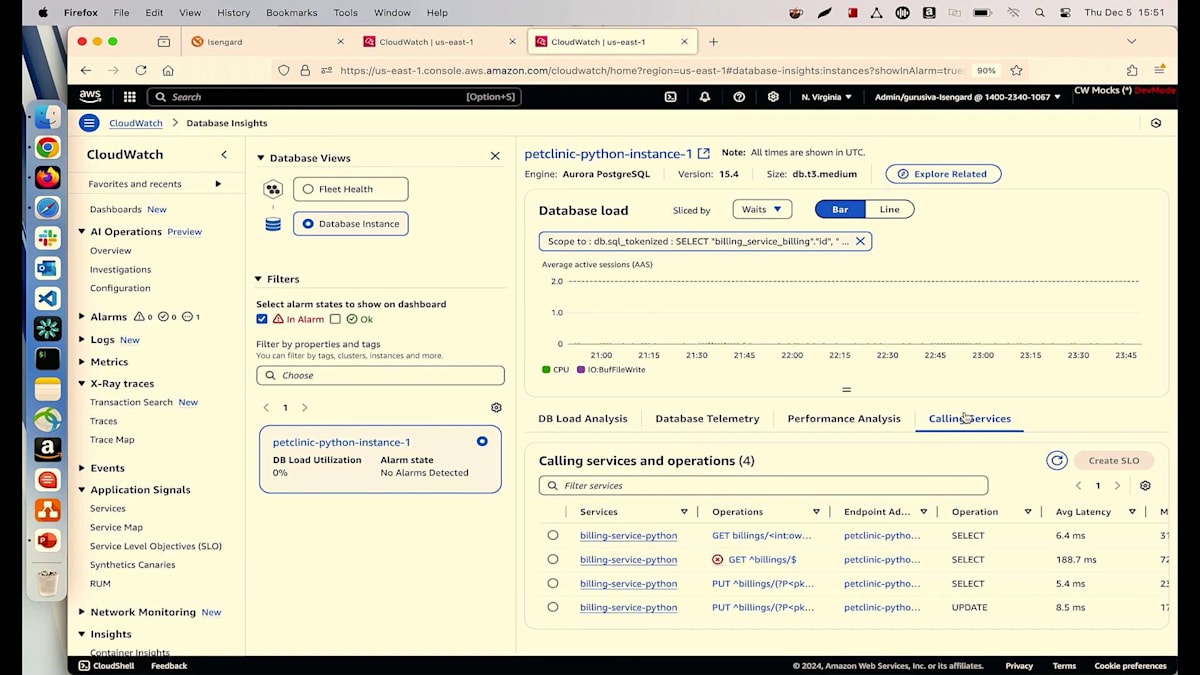Image resolution: width=1200 pixels, height=675 pixels.
Task: Select the Database Instance view
Action: pos(350,224)
